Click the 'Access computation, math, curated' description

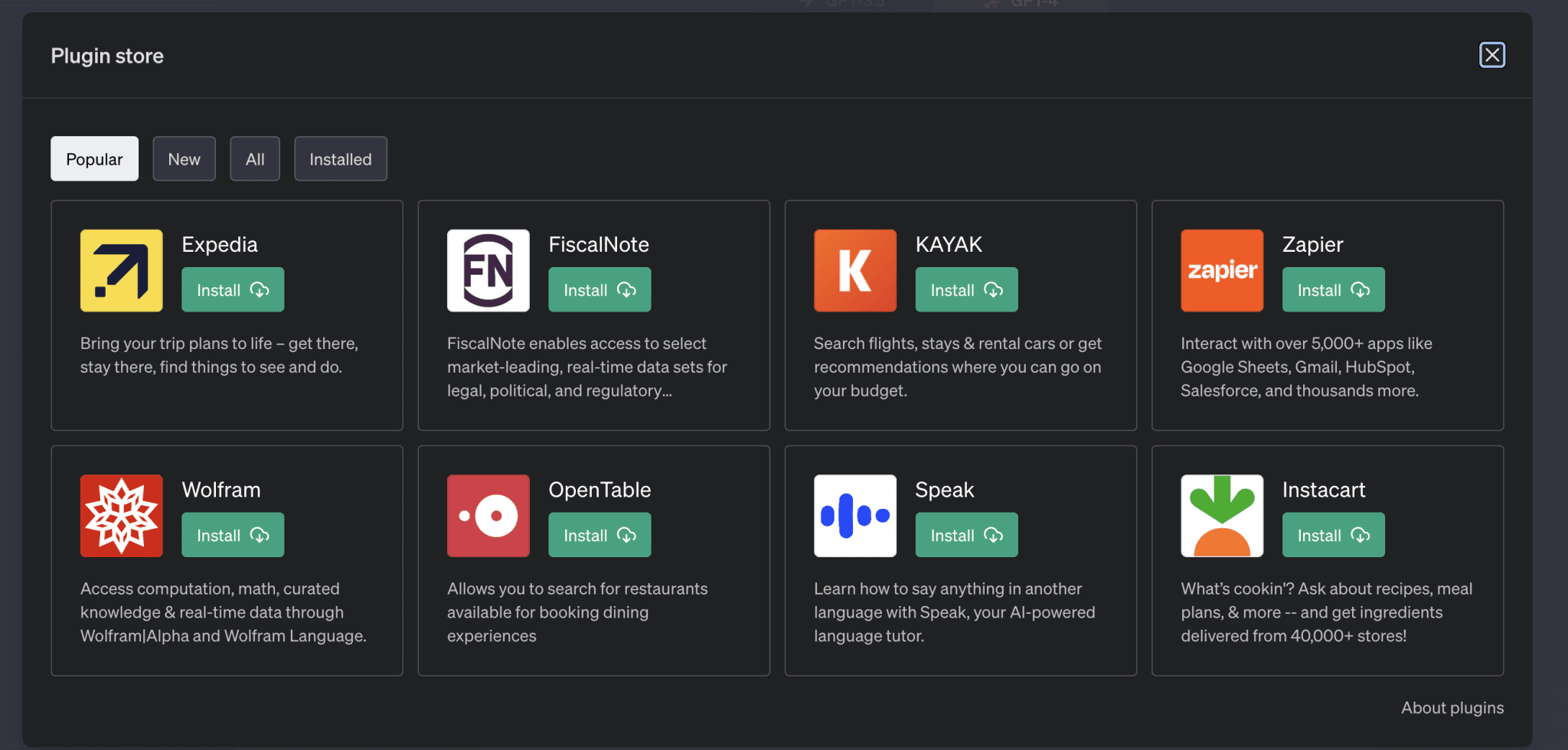(224, 611)
